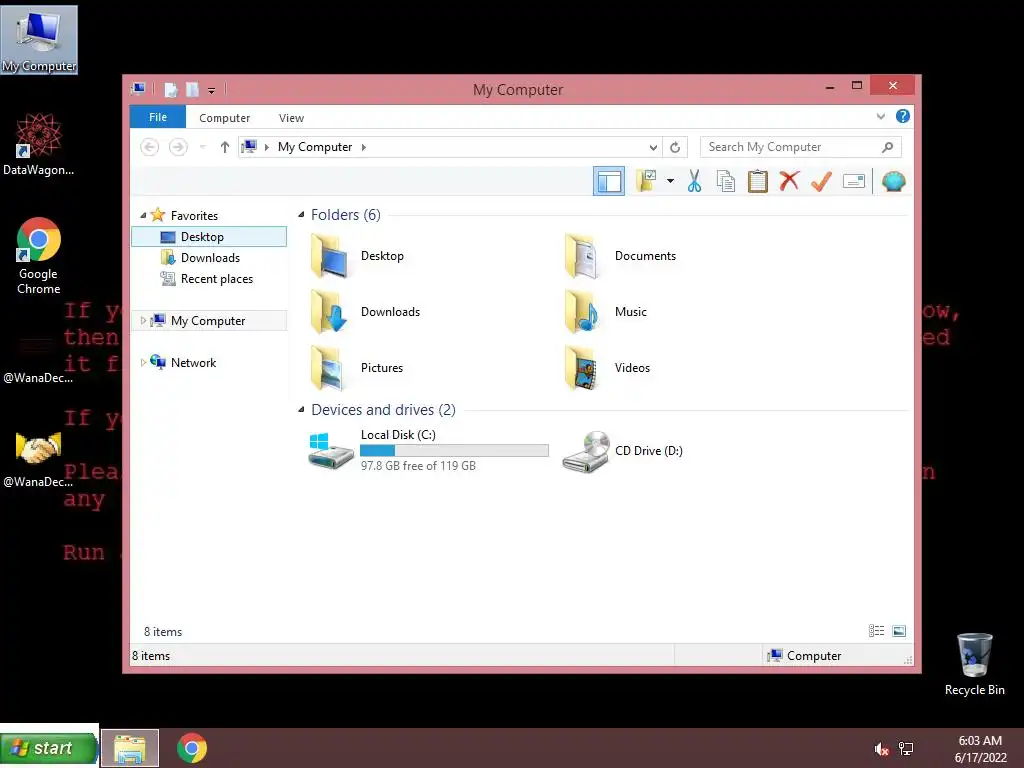The width and height of the screenshot is (1024, 768).
Task: Click the Forward navigation arrow
Action: click(x=178, y=147)
